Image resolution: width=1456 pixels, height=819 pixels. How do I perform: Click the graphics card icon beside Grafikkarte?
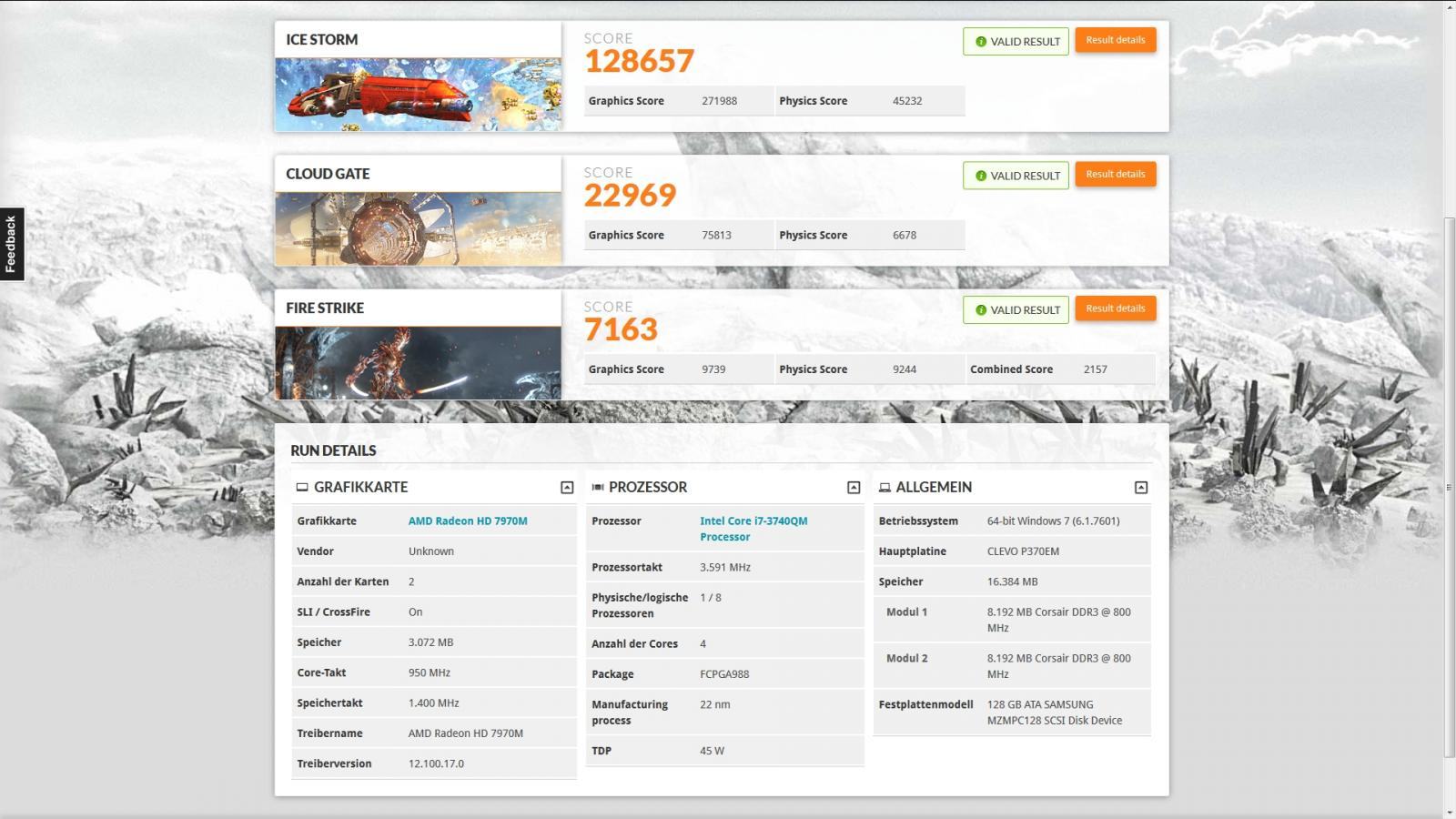coord(302,487)
